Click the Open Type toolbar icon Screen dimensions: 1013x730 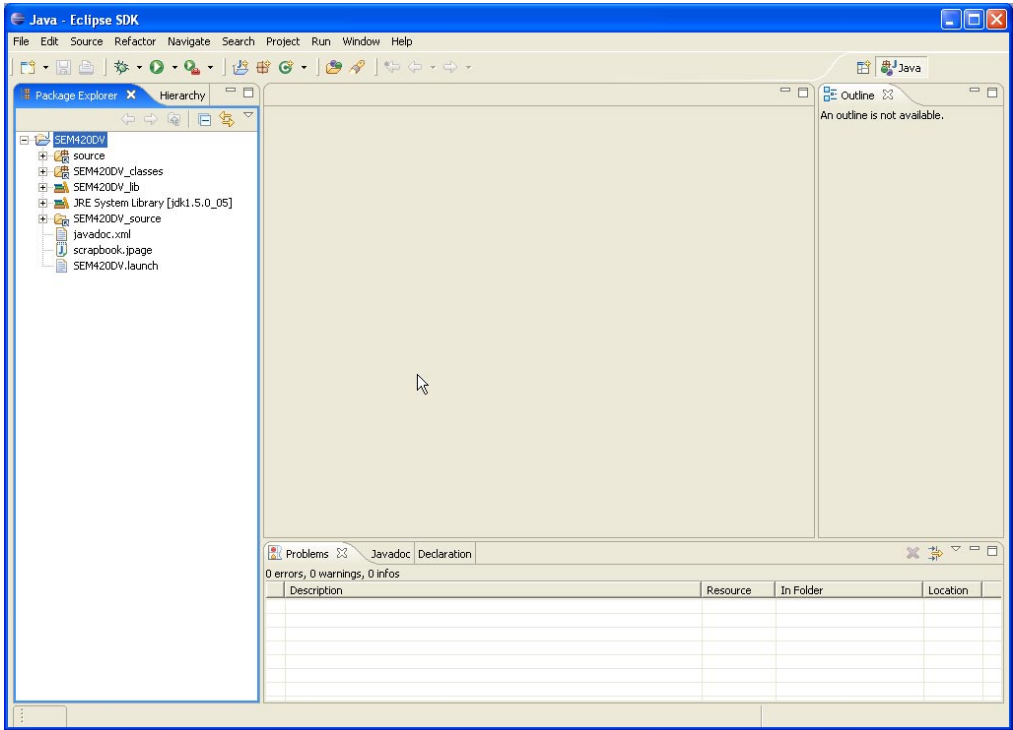click(332, 69)
